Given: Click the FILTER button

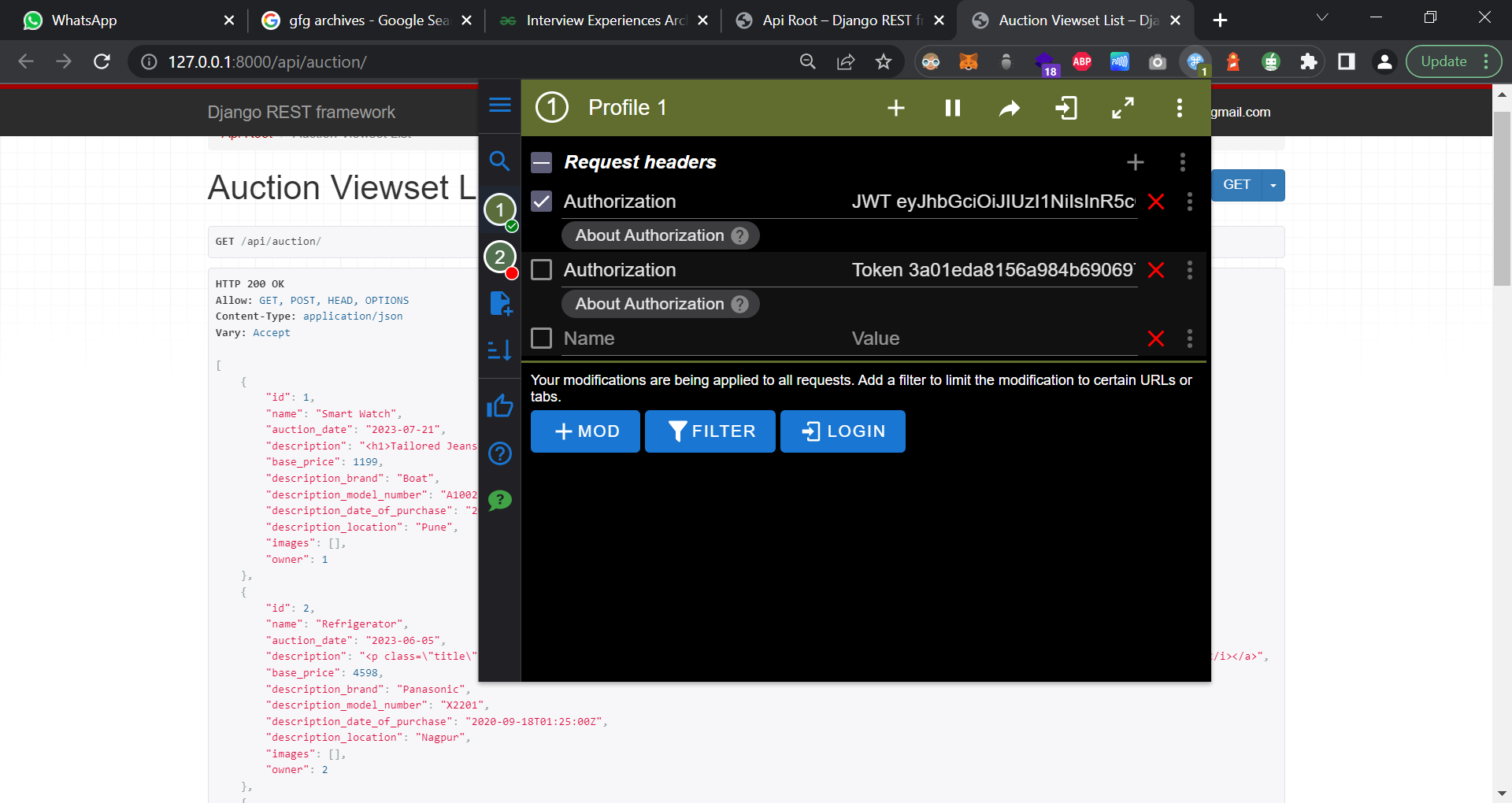Looking at the screenshot, I should click(x=710, y=431).
